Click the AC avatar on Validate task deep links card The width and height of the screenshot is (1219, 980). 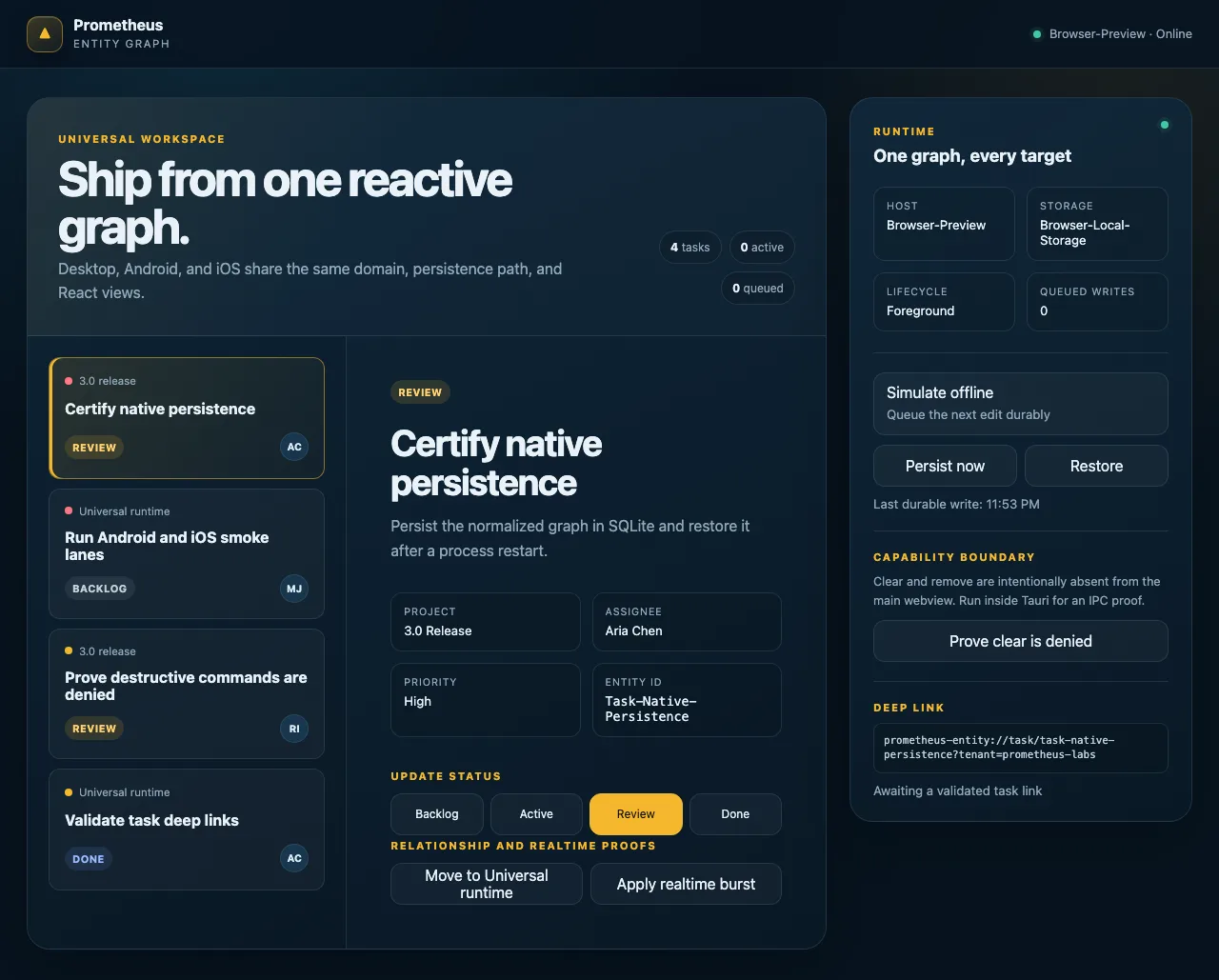point(294,858)
